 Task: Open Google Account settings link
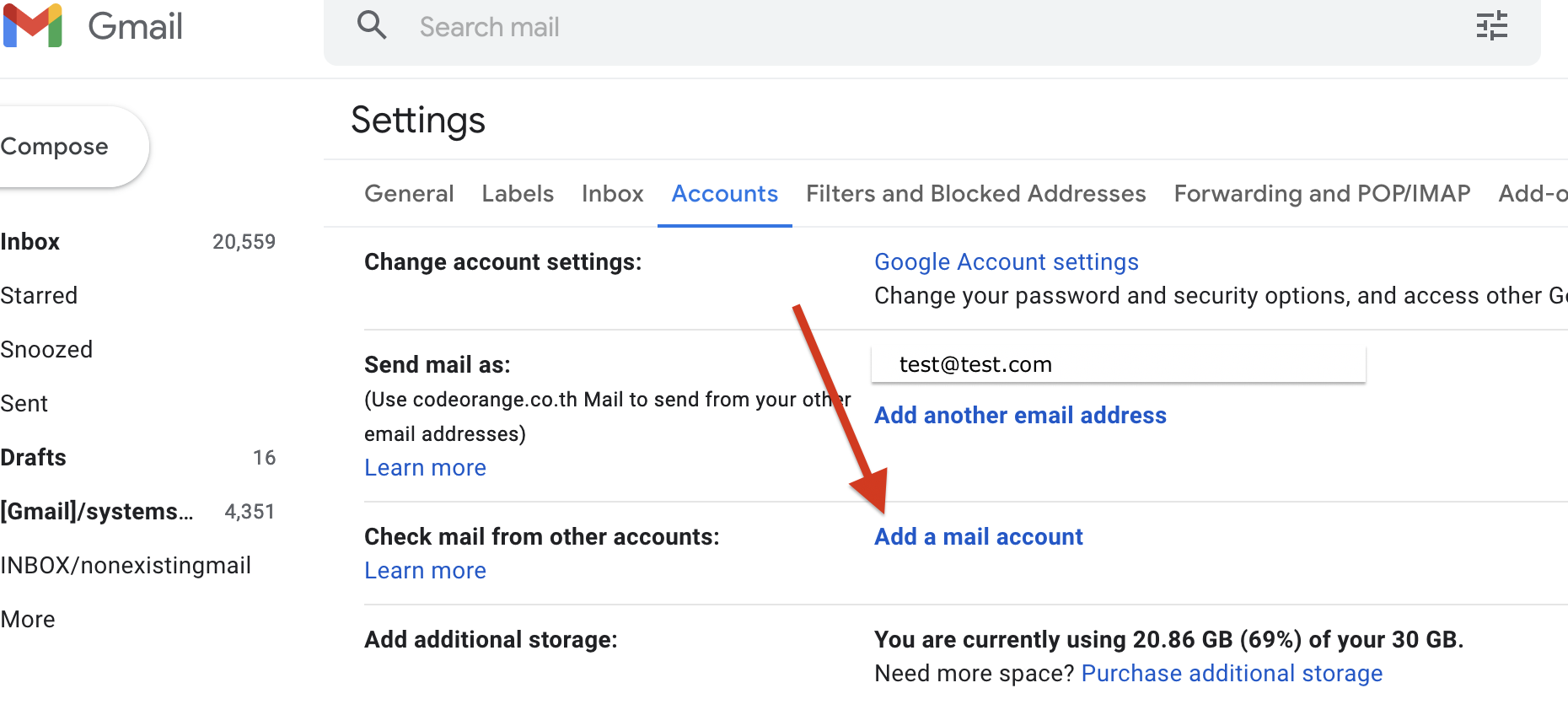tap(1006, 262)
